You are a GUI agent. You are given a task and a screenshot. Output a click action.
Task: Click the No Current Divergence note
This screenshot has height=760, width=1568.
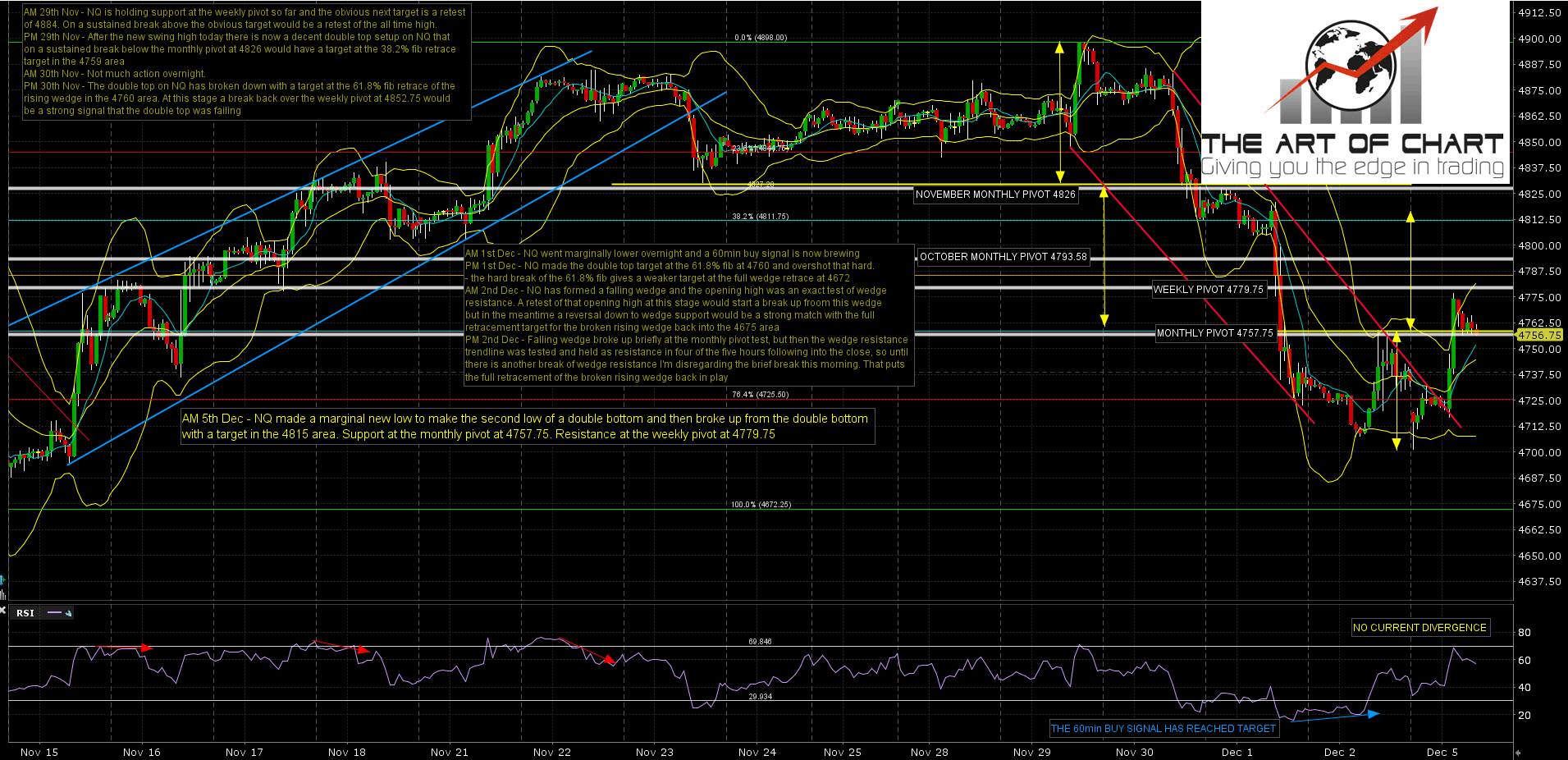coord(1419,628)
